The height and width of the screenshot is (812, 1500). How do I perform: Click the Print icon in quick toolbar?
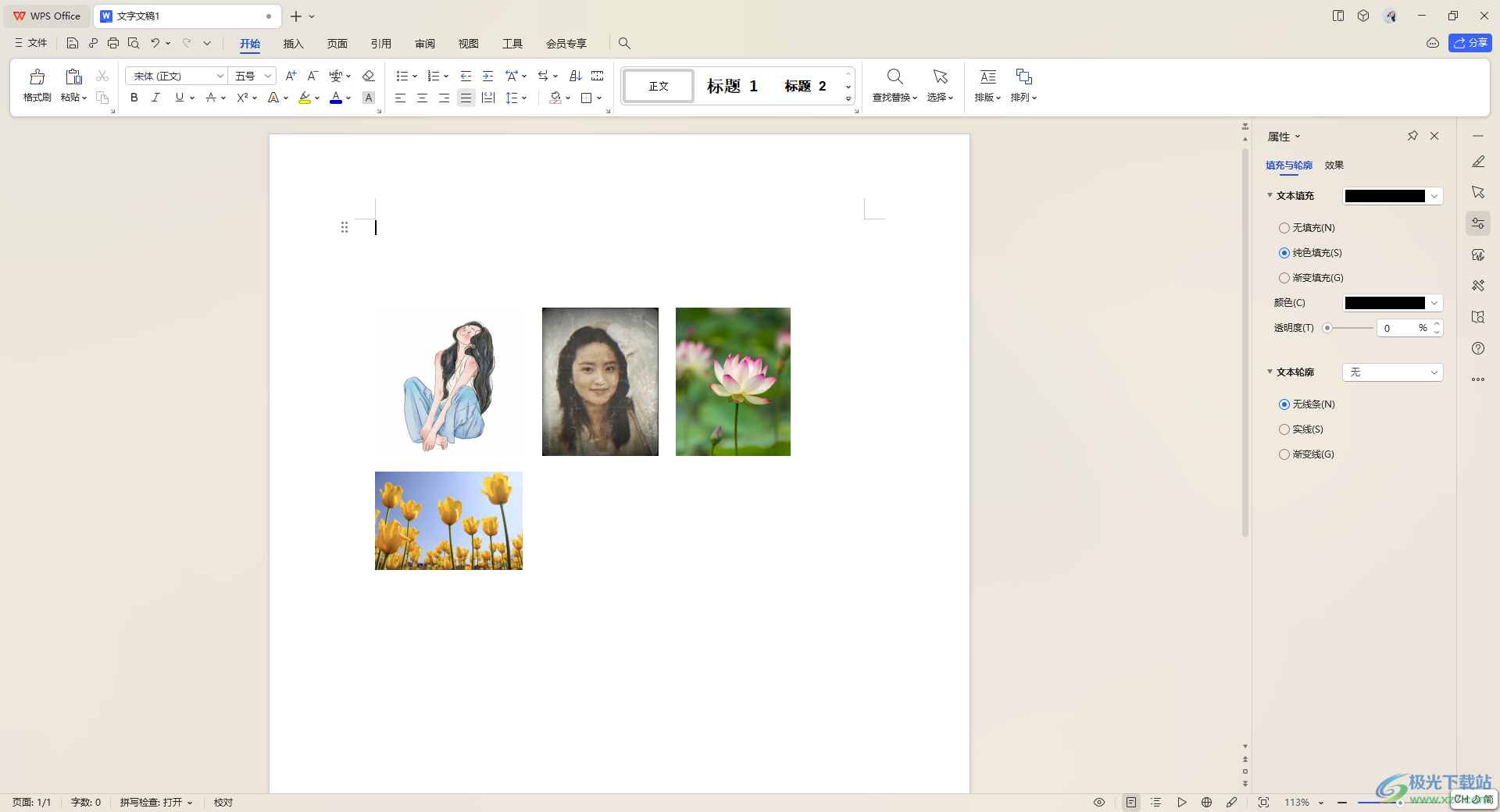click(x=113, y=43)
